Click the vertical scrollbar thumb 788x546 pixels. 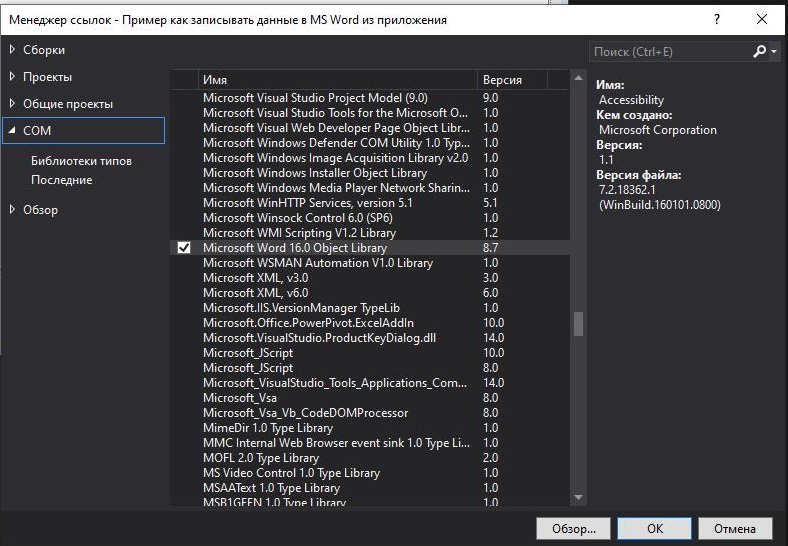pyautogui.click(x=578, y=324)
